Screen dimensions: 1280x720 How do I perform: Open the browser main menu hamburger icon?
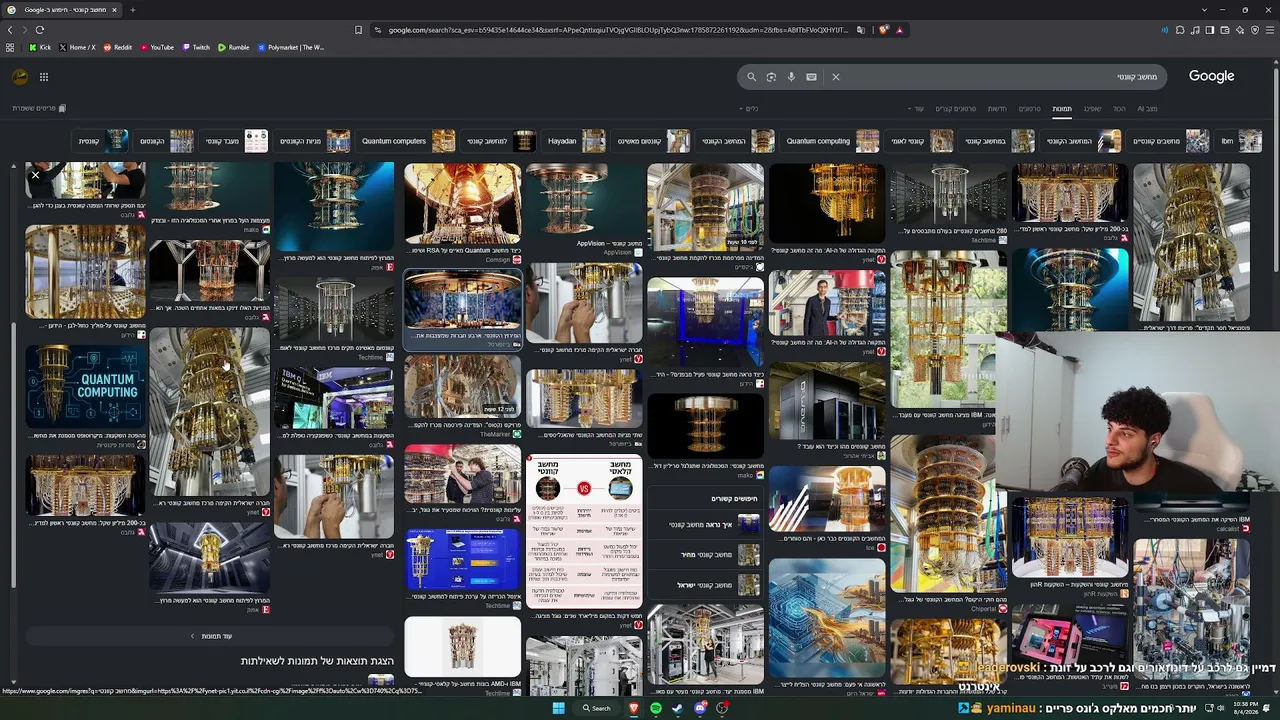click(1270, 30)
